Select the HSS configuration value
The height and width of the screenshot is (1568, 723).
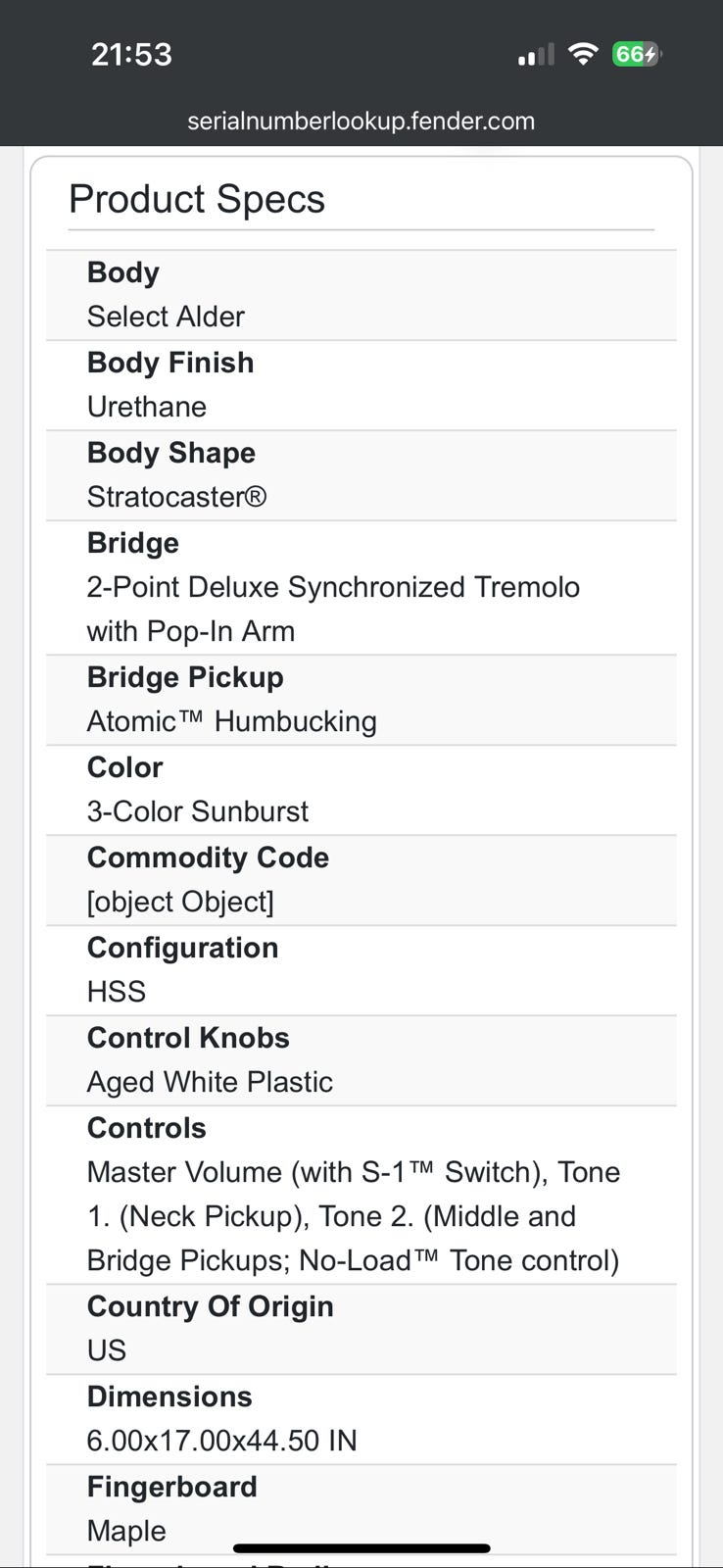click(x=117, y=992)
